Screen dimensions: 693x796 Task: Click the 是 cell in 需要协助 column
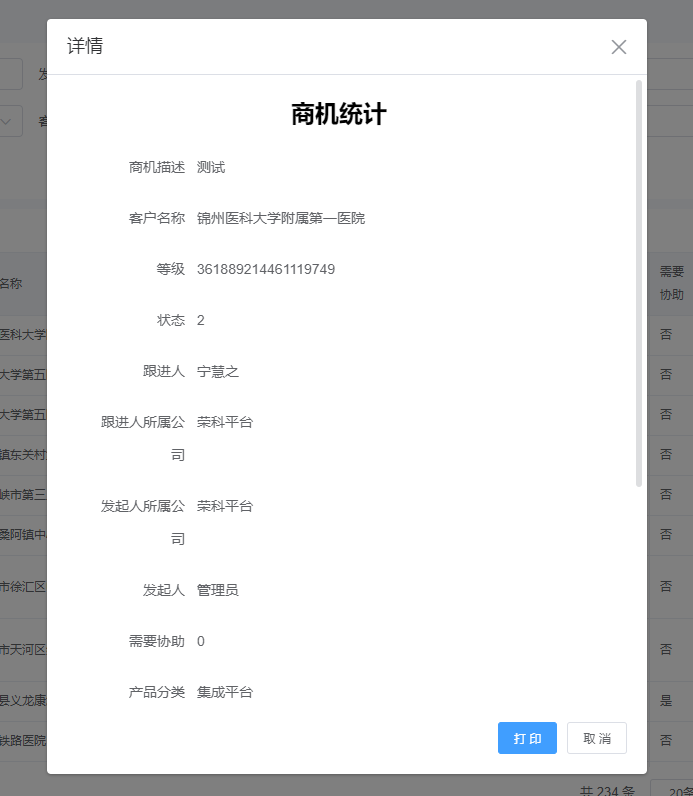click(x=666, y=700)
